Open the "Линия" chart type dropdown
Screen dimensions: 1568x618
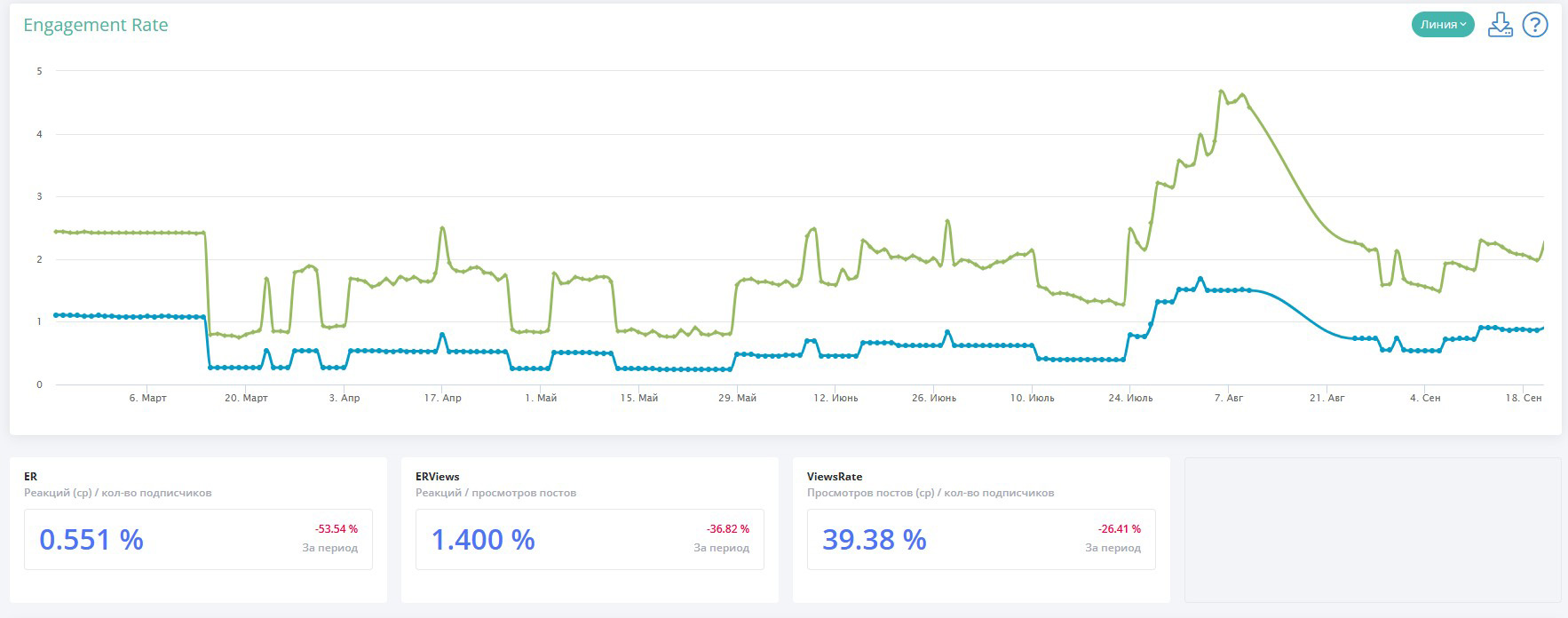point(1442,25)
